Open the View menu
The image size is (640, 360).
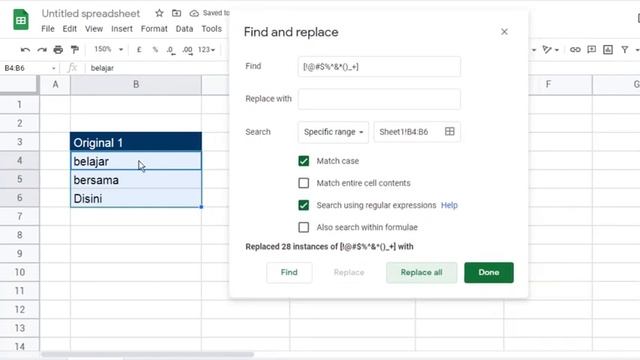(94, 29)
